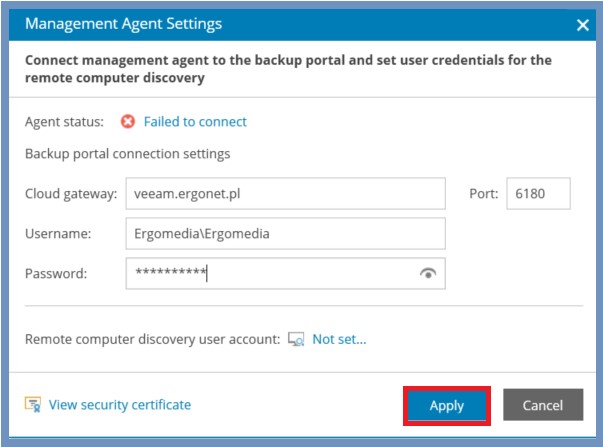
Task: Click the Cloud gateway label
Action: [x=71, y=193]
